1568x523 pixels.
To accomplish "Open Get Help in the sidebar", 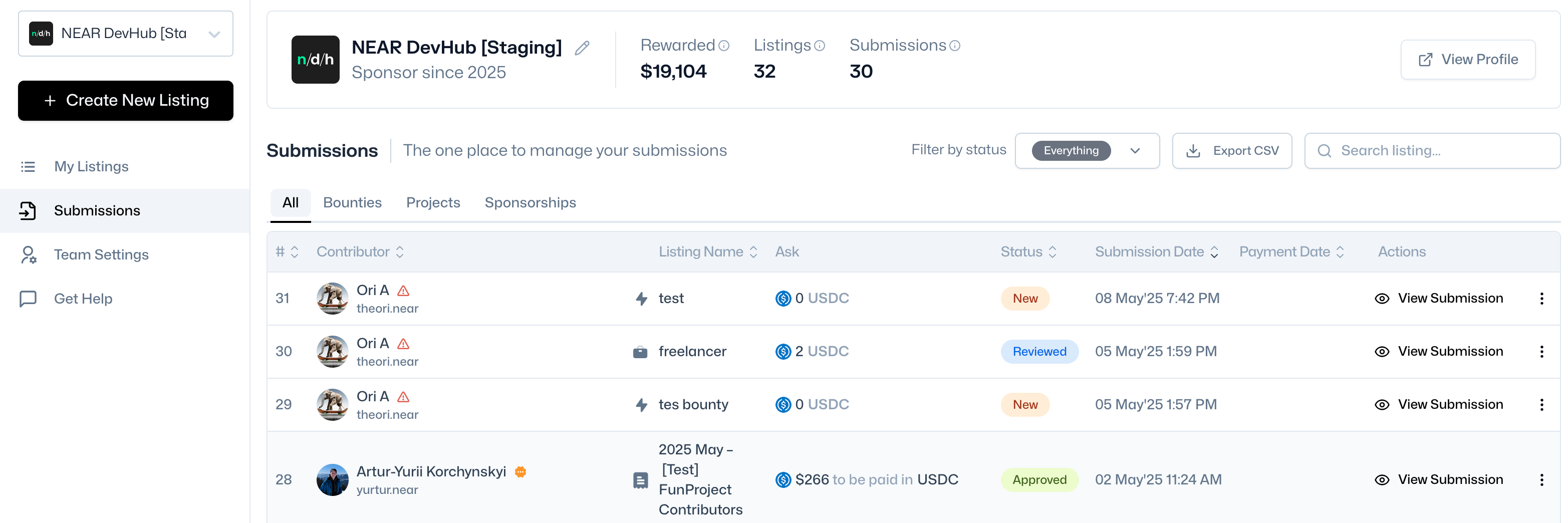I will click(83, 299).
